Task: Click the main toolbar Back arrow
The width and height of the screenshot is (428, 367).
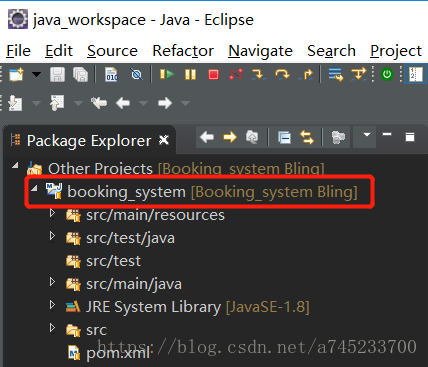Action: coord(123,103)
